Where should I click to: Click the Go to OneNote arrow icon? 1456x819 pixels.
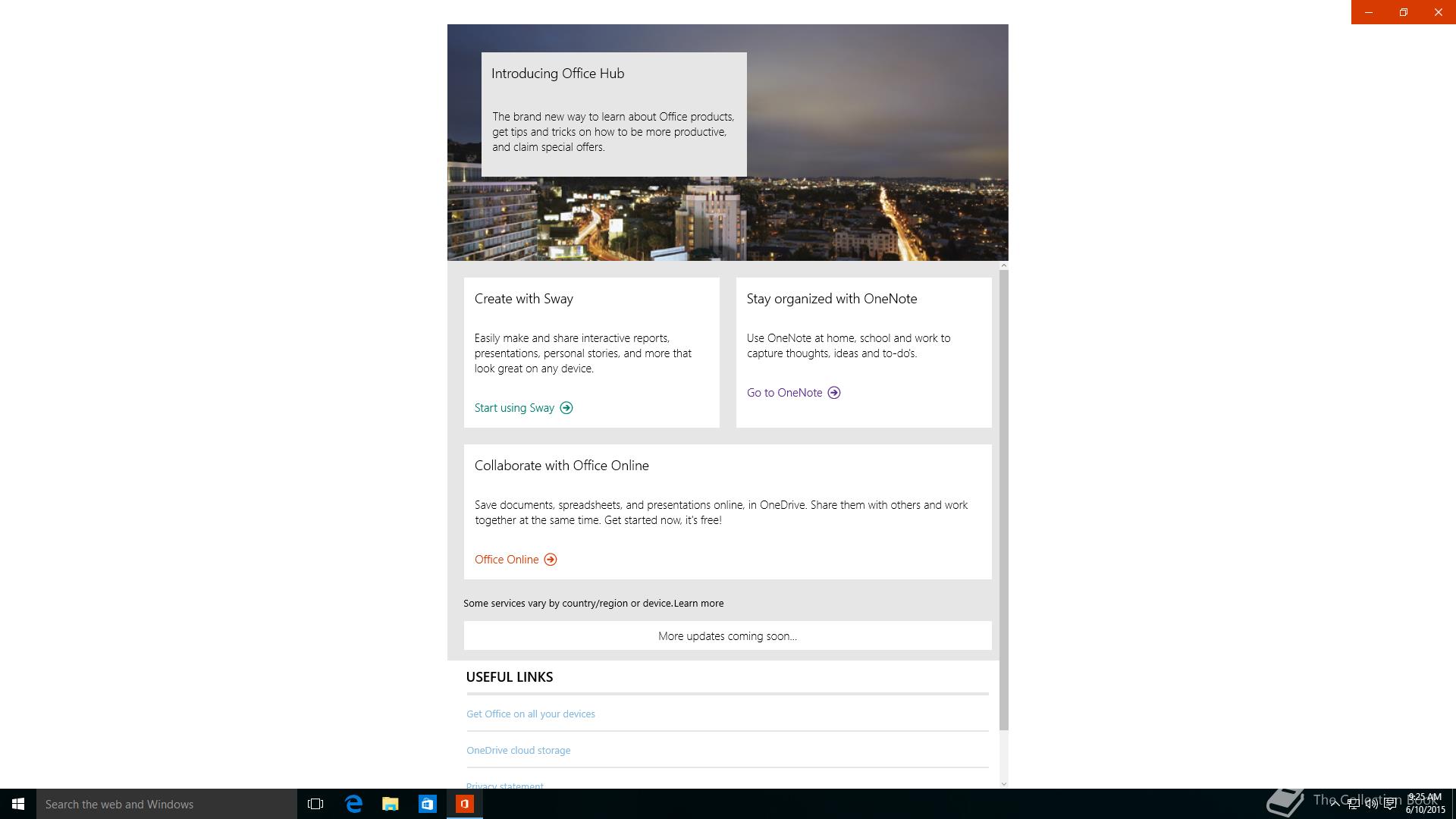(x=834, y=393)
